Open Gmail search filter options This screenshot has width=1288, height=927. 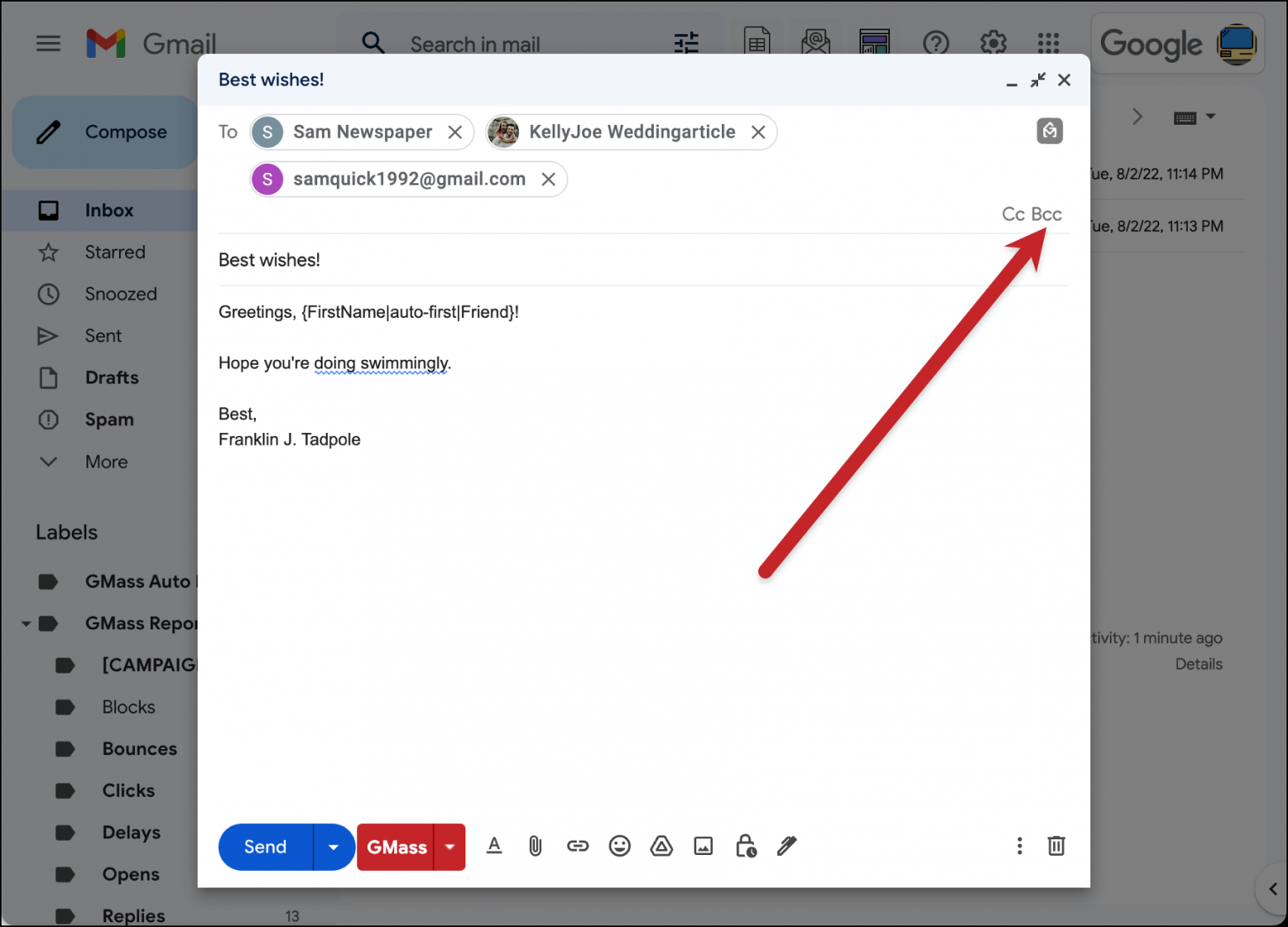coord(686,42)
